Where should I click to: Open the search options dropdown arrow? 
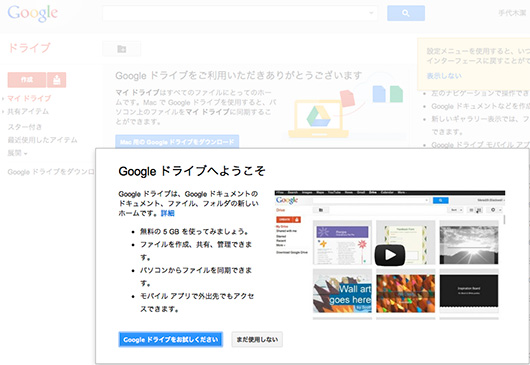pos(371,13)
